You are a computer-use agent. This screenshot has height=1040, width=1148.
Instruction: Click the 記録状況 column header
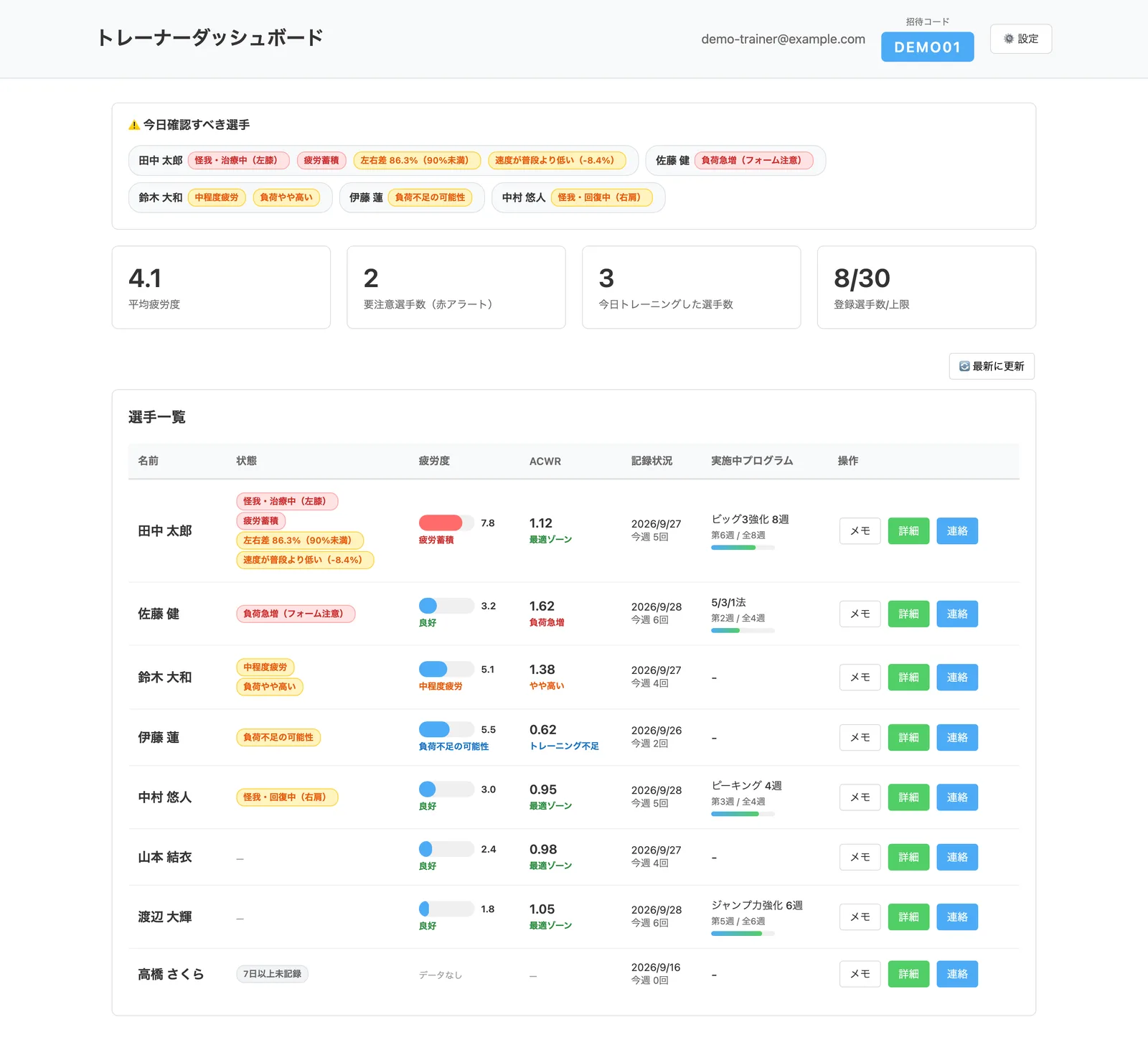pyautogui.click(x=651, y=461)
